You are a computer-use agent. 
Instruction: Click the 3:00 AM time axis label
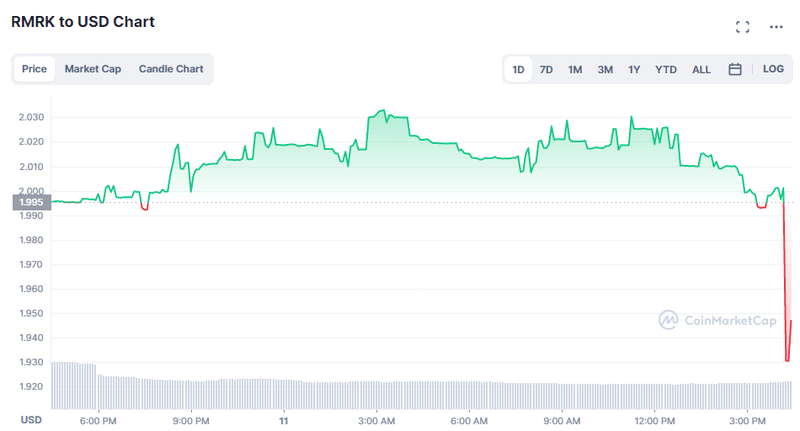coord(375,420)
